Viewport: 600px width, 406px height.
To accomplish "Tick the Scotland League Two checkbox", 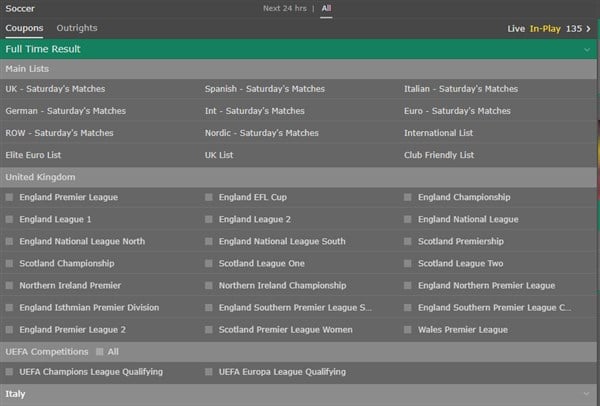I will coord(408,263).
